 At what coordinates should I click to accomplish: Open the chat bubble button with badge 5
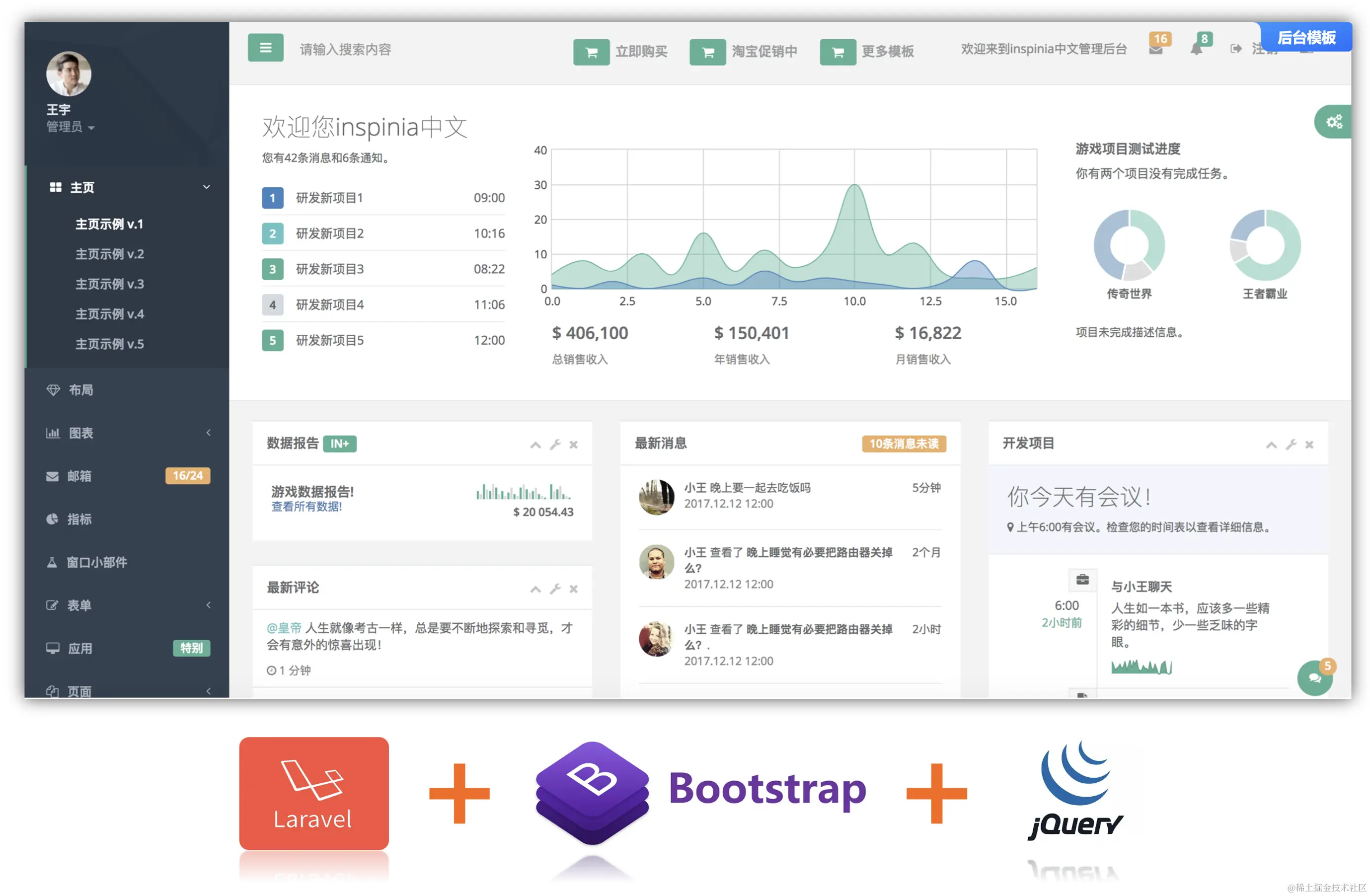[1315, 678]
